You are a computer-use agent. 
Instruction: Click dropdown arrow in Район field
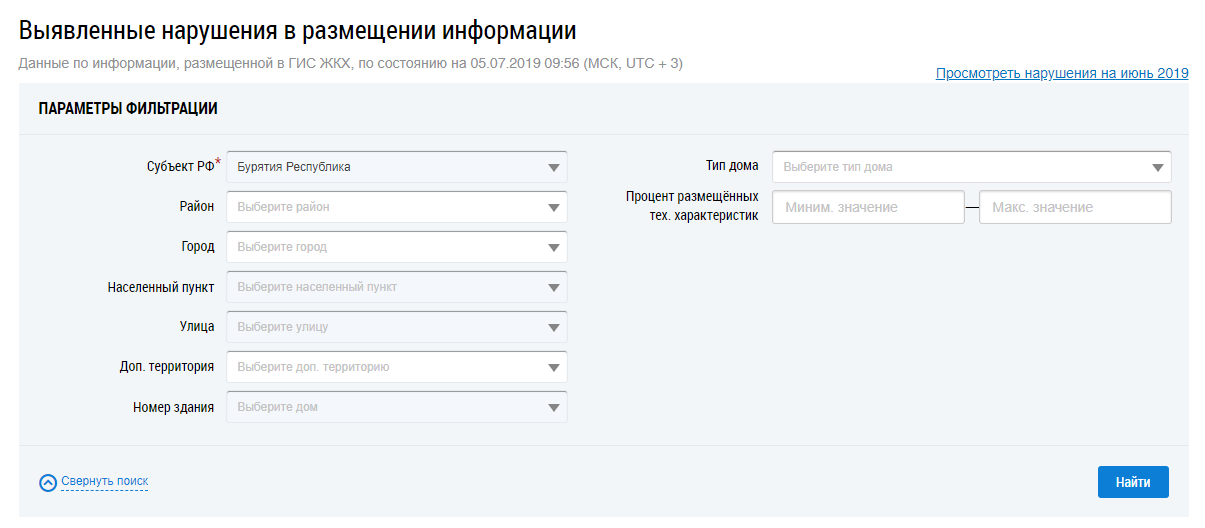(554, 207)
